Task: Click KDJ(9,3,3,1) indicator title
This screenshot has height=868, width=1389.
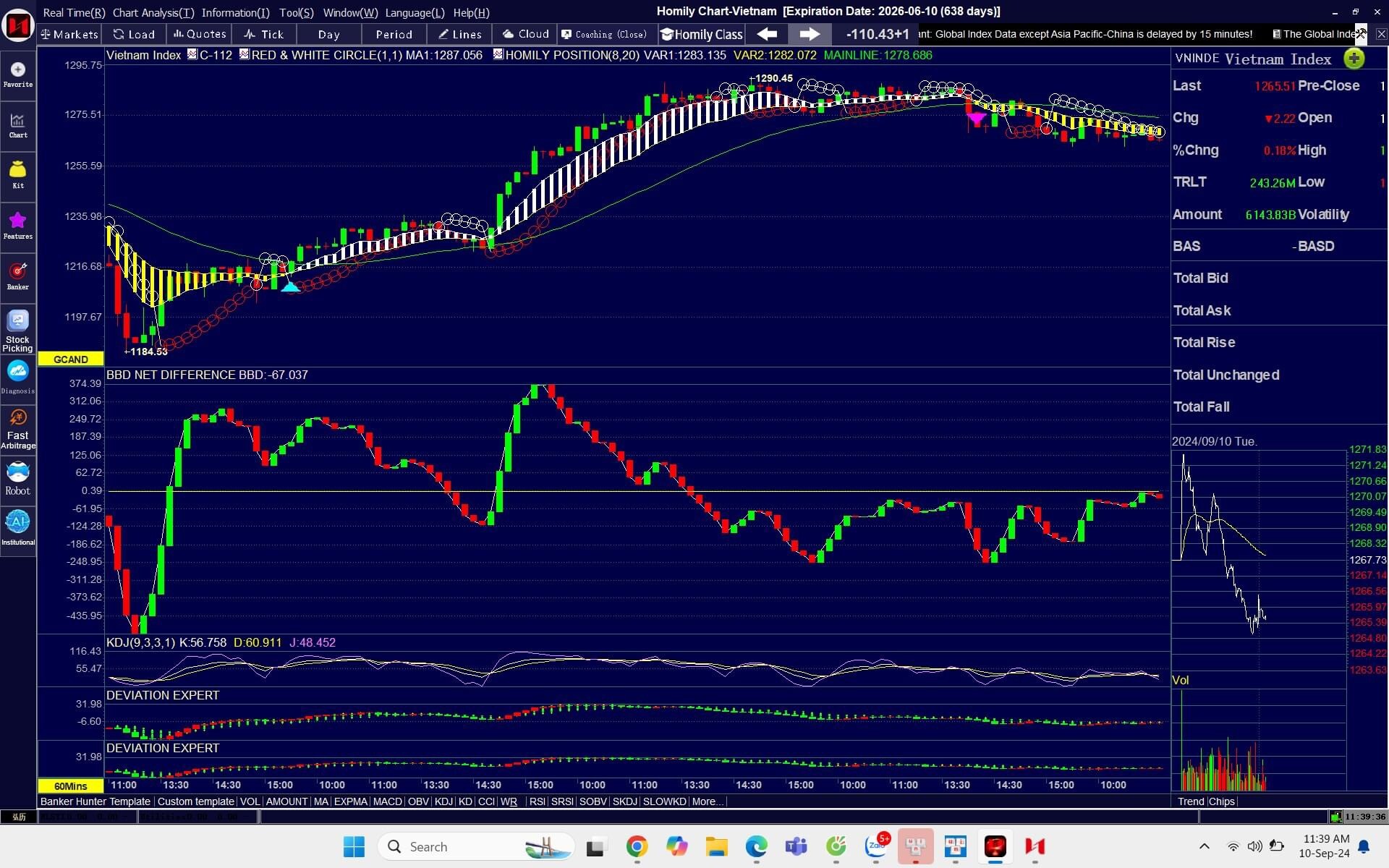Action: [140, 642]
